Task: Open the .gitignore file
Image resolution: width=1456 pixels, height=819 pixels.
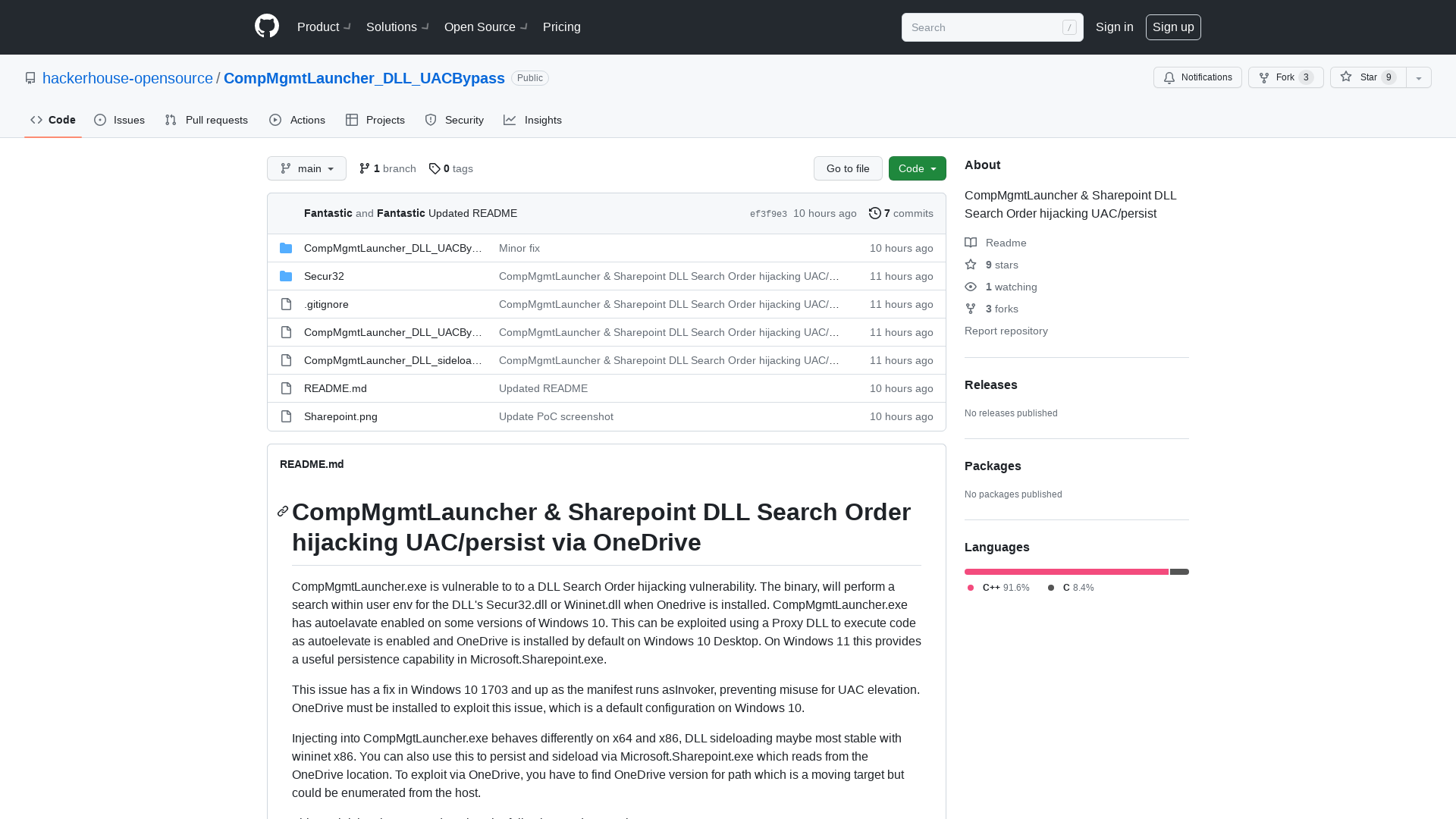Action: pos(326,304)
